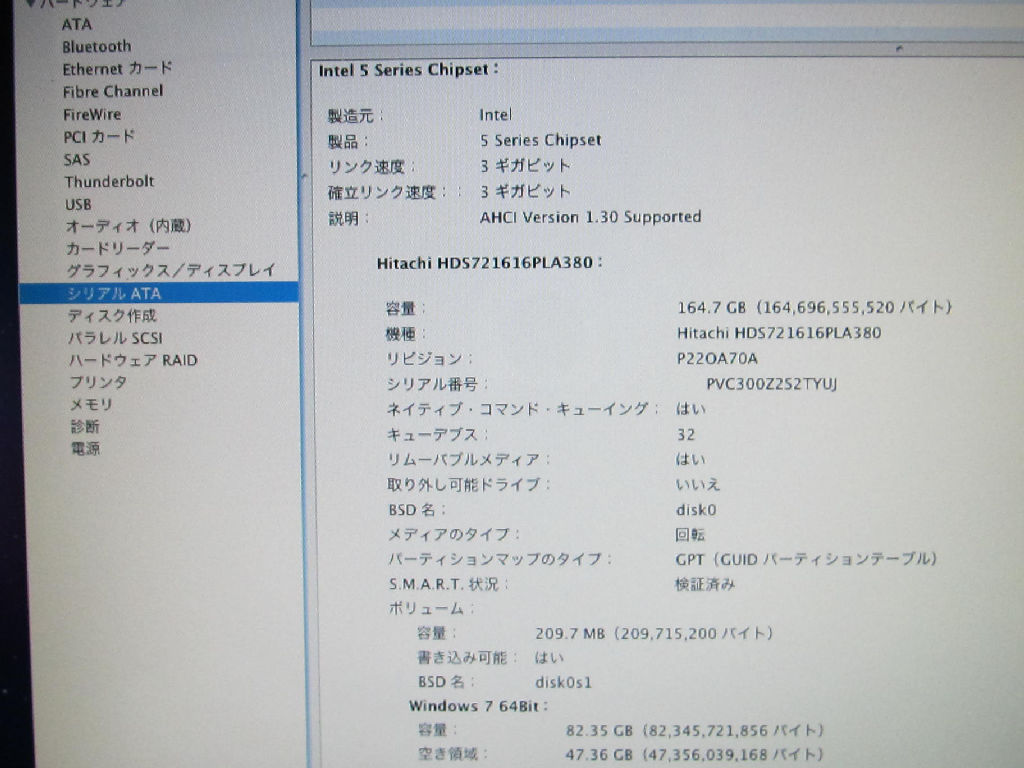1024x768 pixels.
Task: Click the highlighted シリアル ATA item
Action: coord(113,293)
